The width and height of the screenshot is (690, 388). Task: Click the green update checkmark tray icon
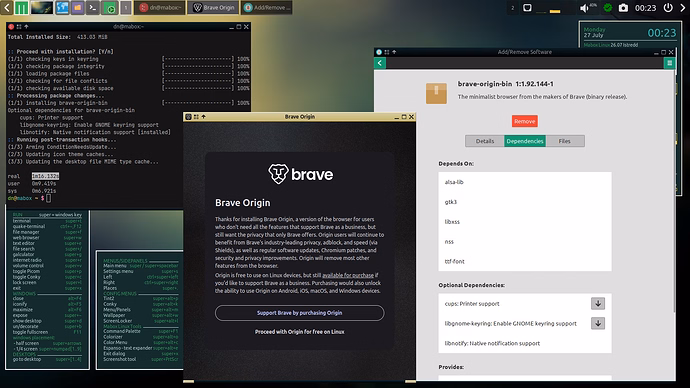(608, 8)
